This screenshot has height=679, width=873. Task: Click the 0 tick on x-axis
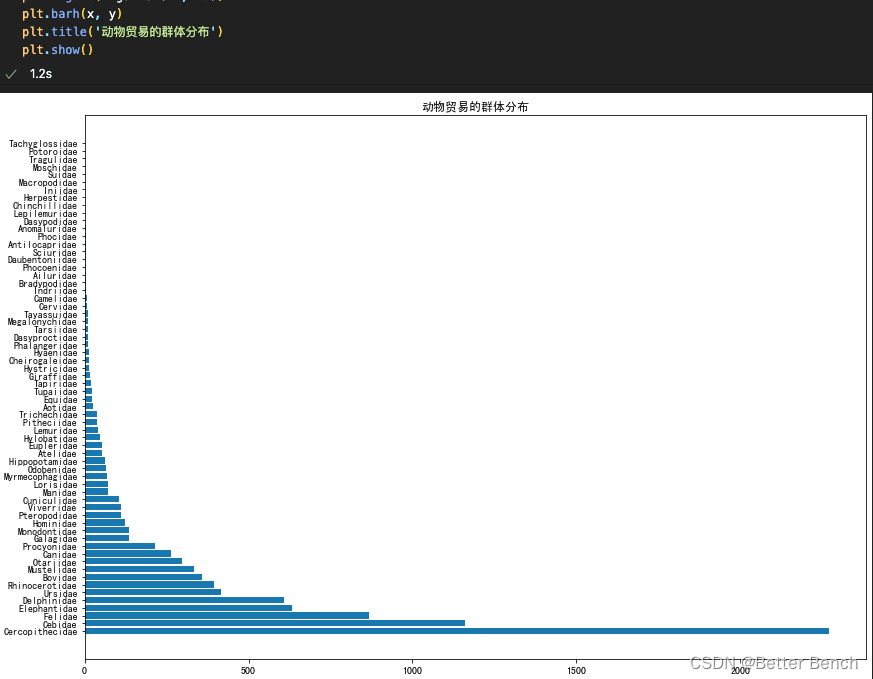pos(85,671)
